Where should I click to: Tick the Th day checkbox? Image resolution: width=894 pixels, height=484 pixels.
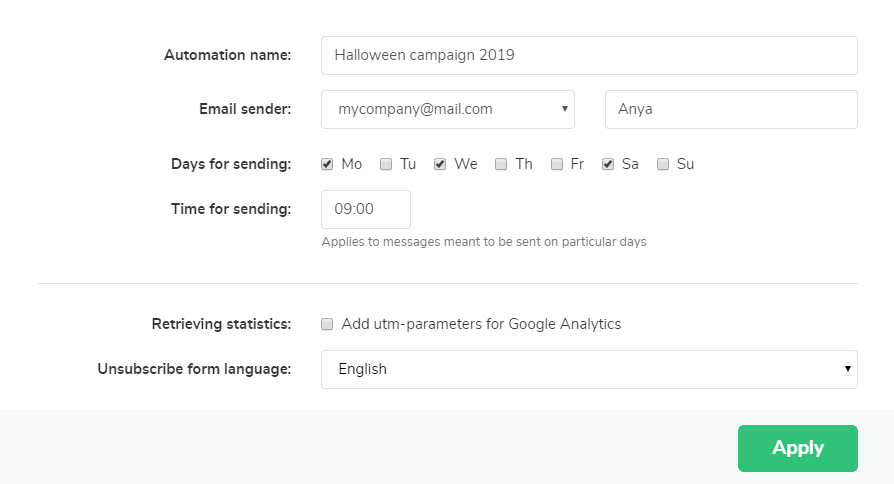click(x=501, y=165)
